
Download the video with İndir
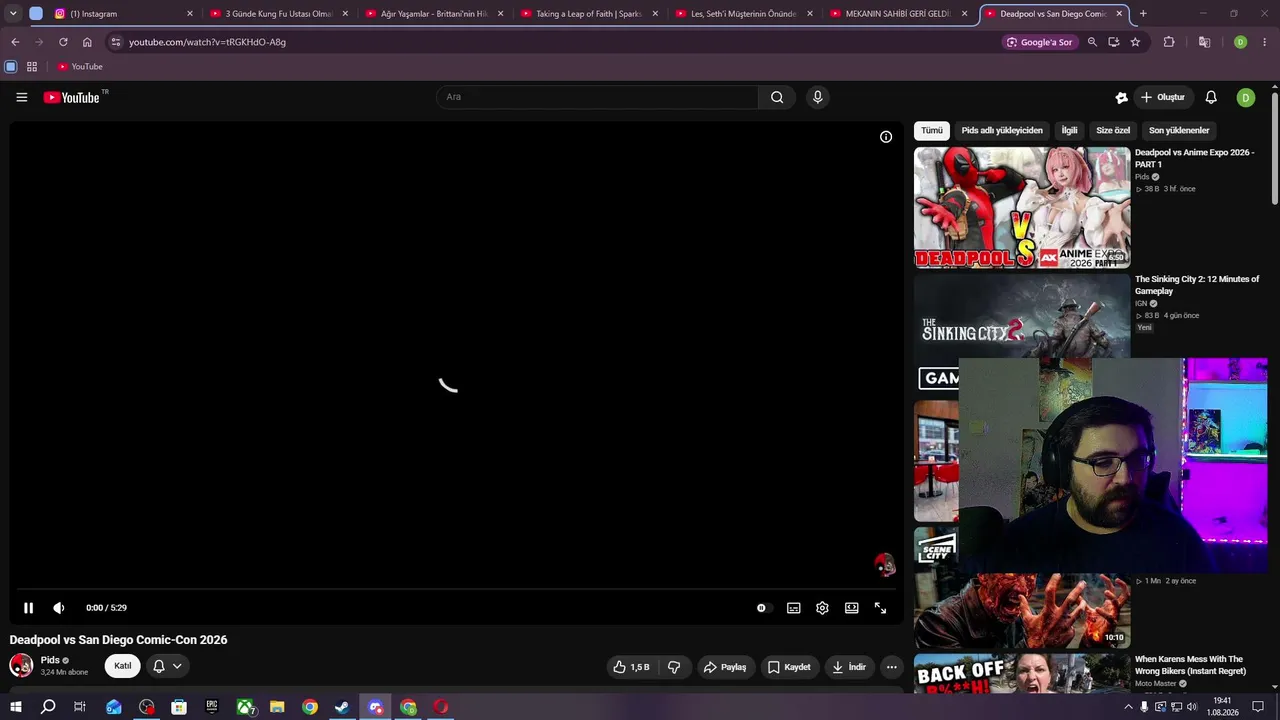849,667
